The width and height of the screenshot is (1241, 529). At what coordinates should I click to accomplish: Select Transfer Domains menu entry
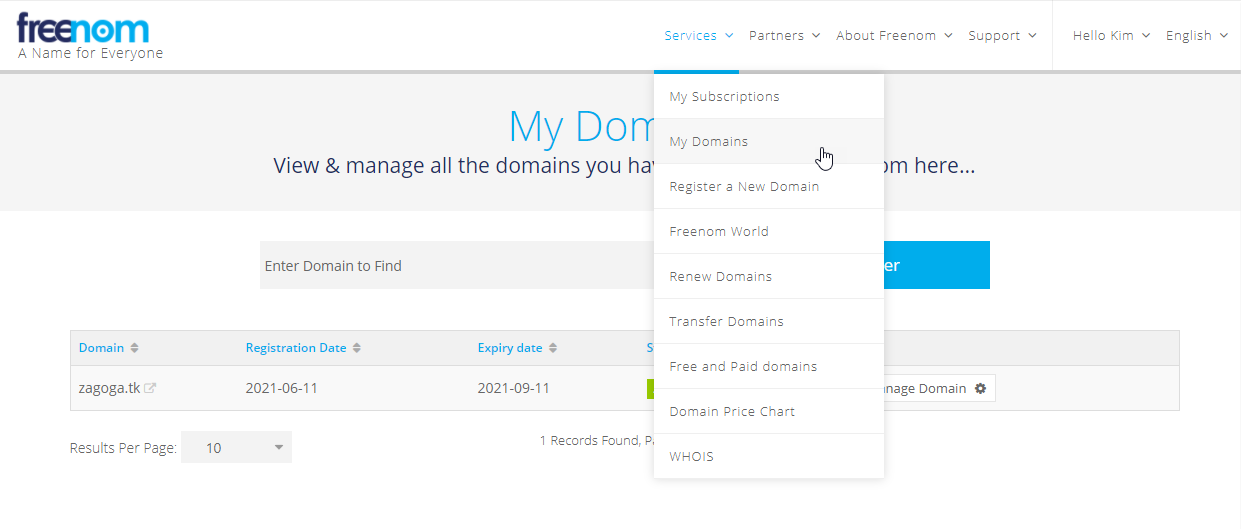(x=769, y=322)
